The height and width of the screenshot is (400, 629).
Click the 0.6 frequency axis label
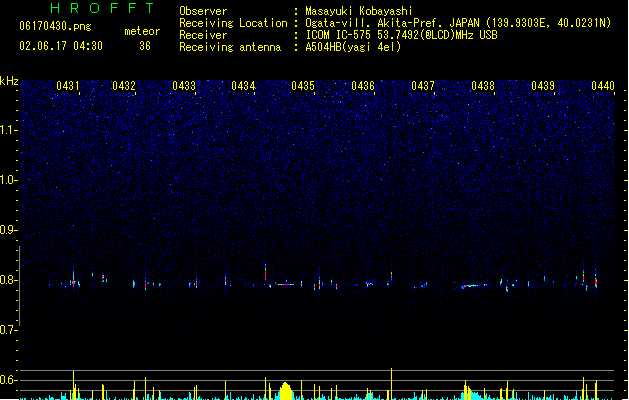click(8, 380)
